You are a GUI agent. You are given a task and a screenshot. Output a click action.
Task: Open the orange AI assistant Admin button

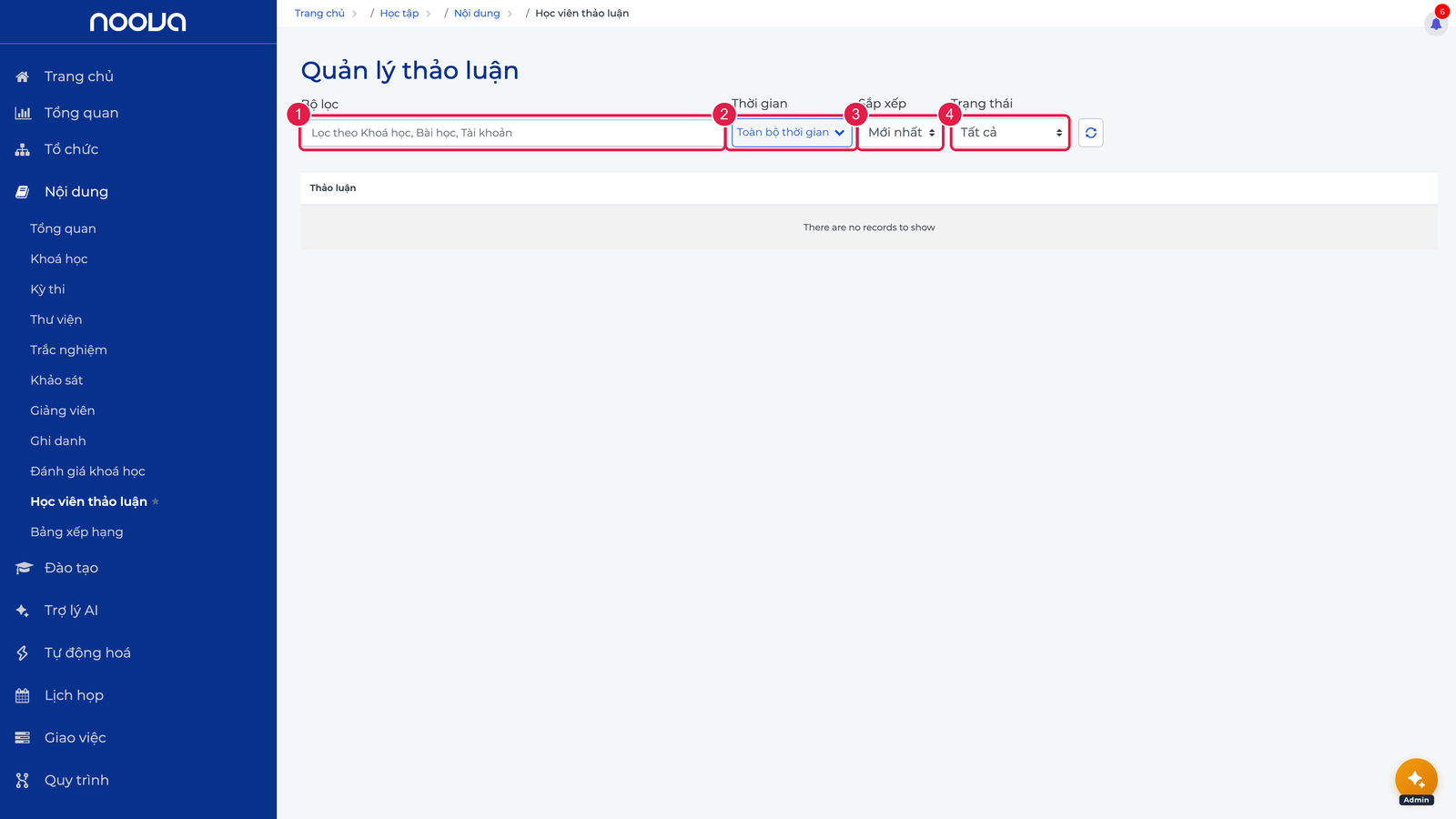(1416, 780)
